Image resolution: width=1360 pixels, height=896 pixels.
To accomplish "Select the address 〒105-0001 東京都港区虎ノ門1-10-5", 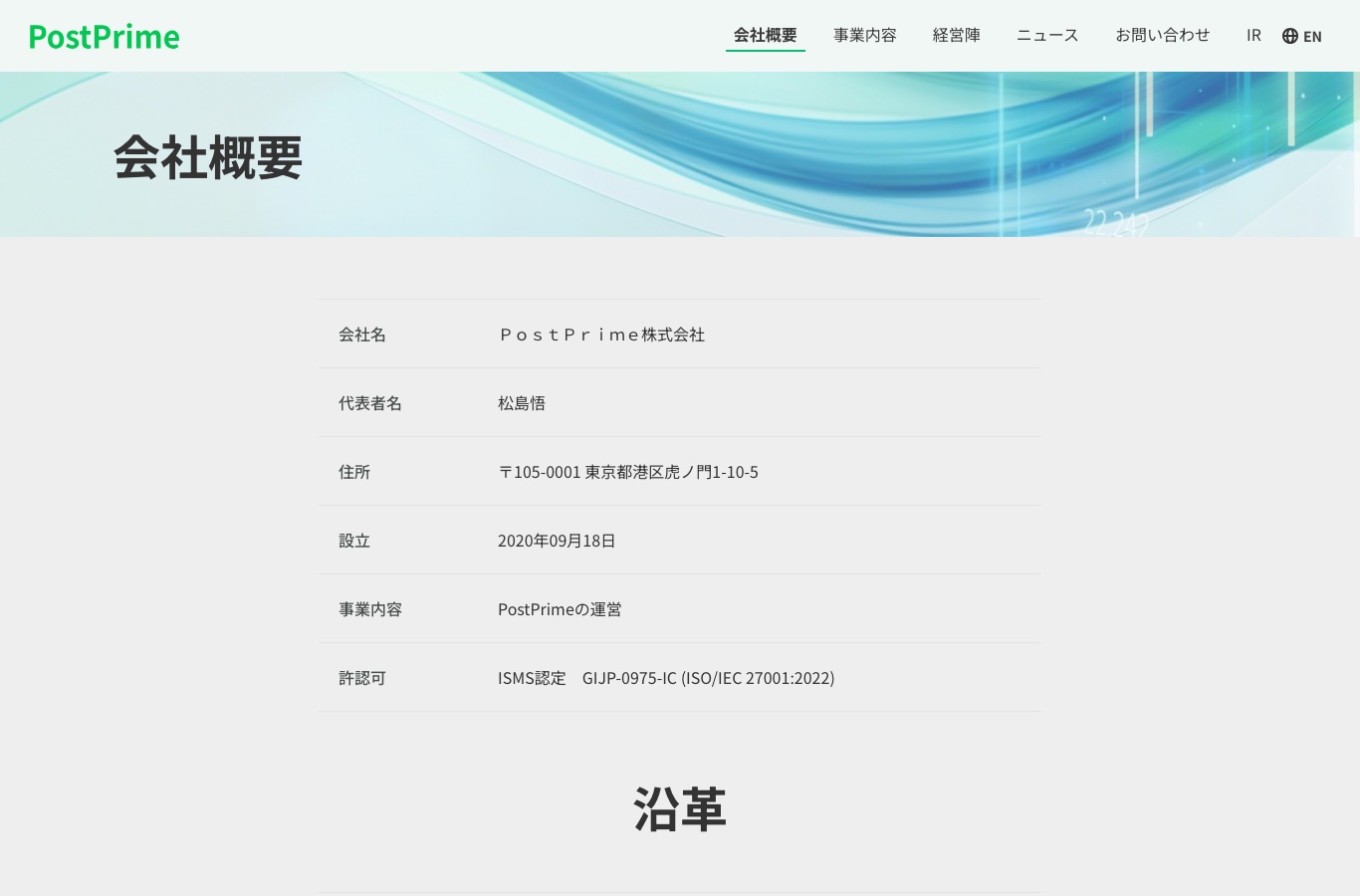I will click(x=628, y=472).
